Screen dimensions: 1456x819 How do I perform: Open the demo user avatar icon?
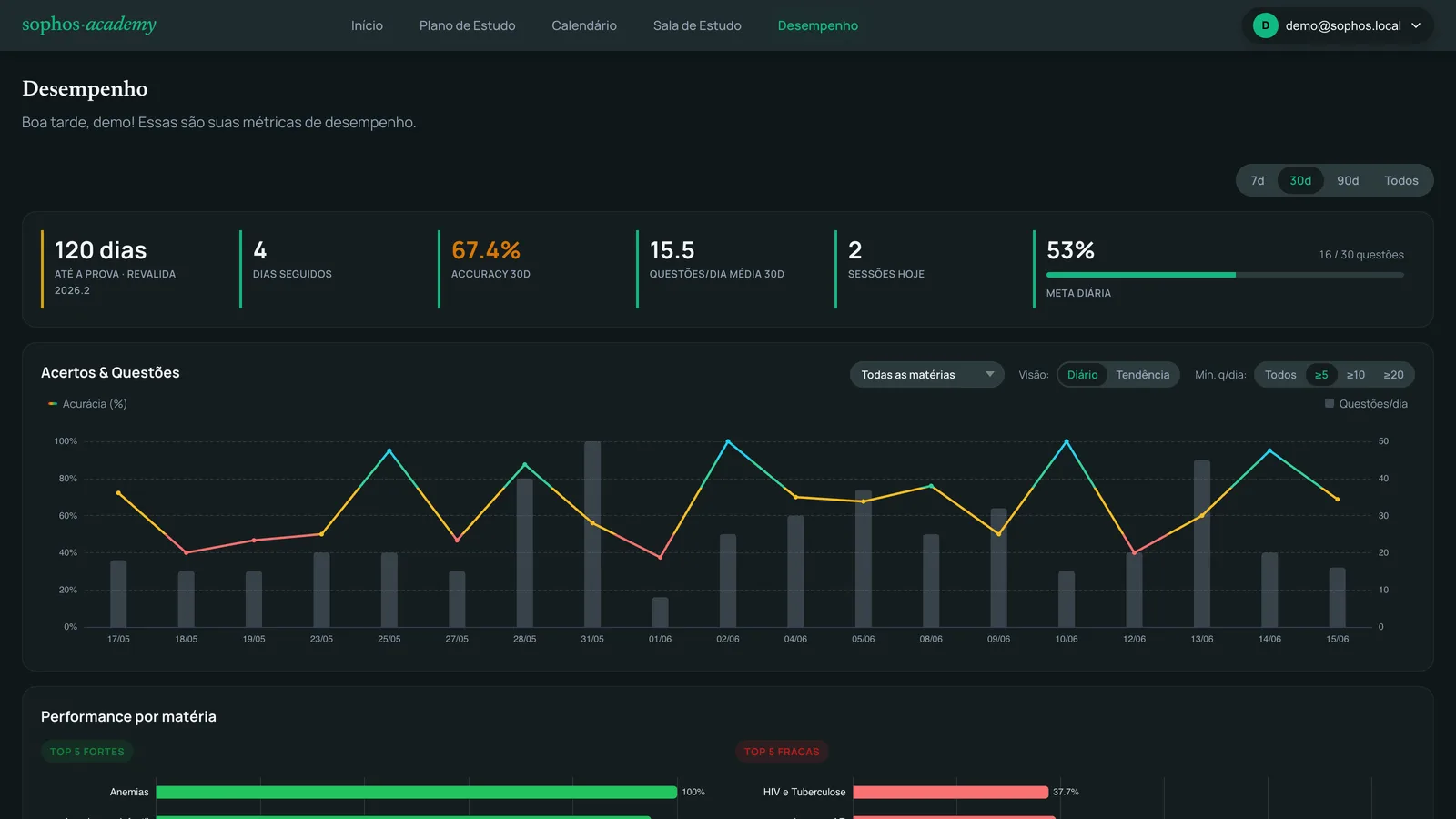coord(1265,25)
